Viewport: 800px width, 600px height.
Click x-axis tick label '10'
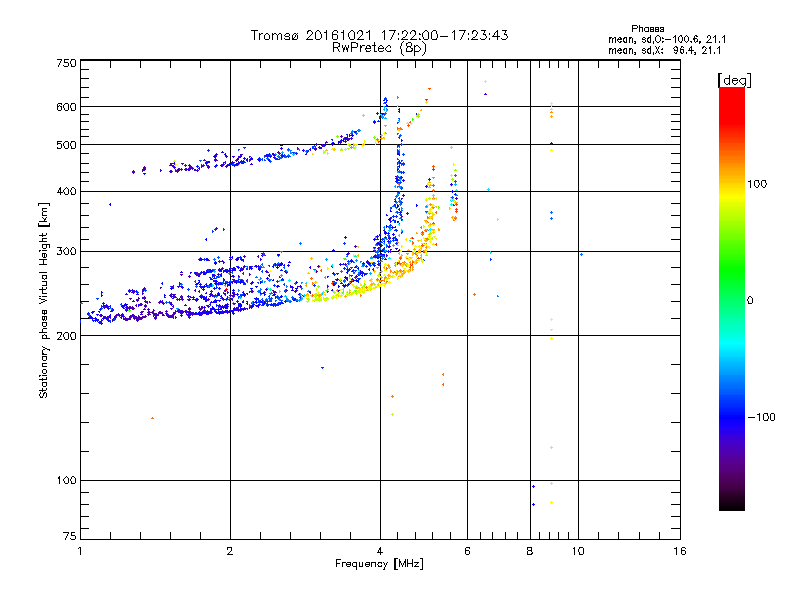click(x=578, y=551)
